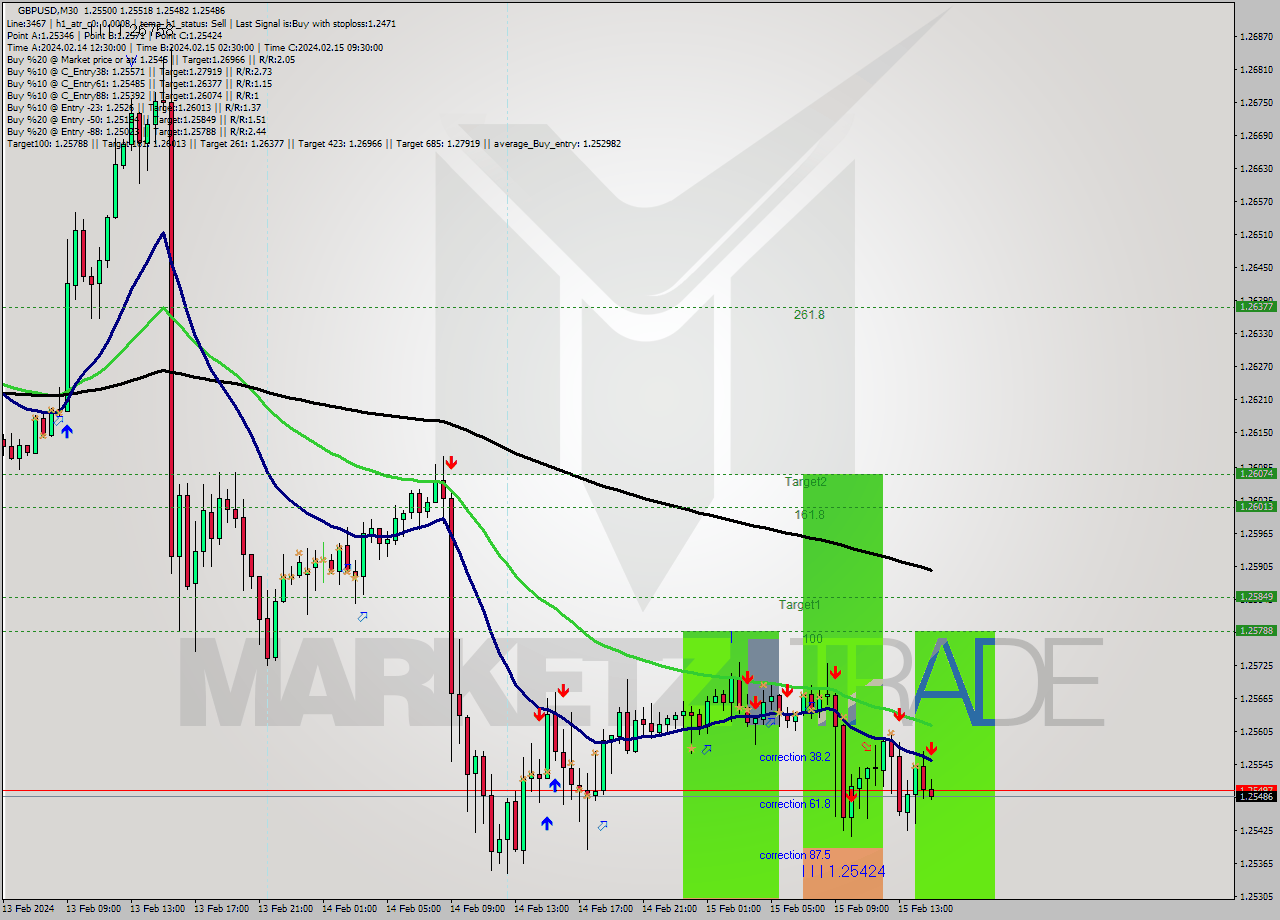Click the '14 Feb 17:00' time axis label
The image size is (1280, 920).
(x=607, y=909)
